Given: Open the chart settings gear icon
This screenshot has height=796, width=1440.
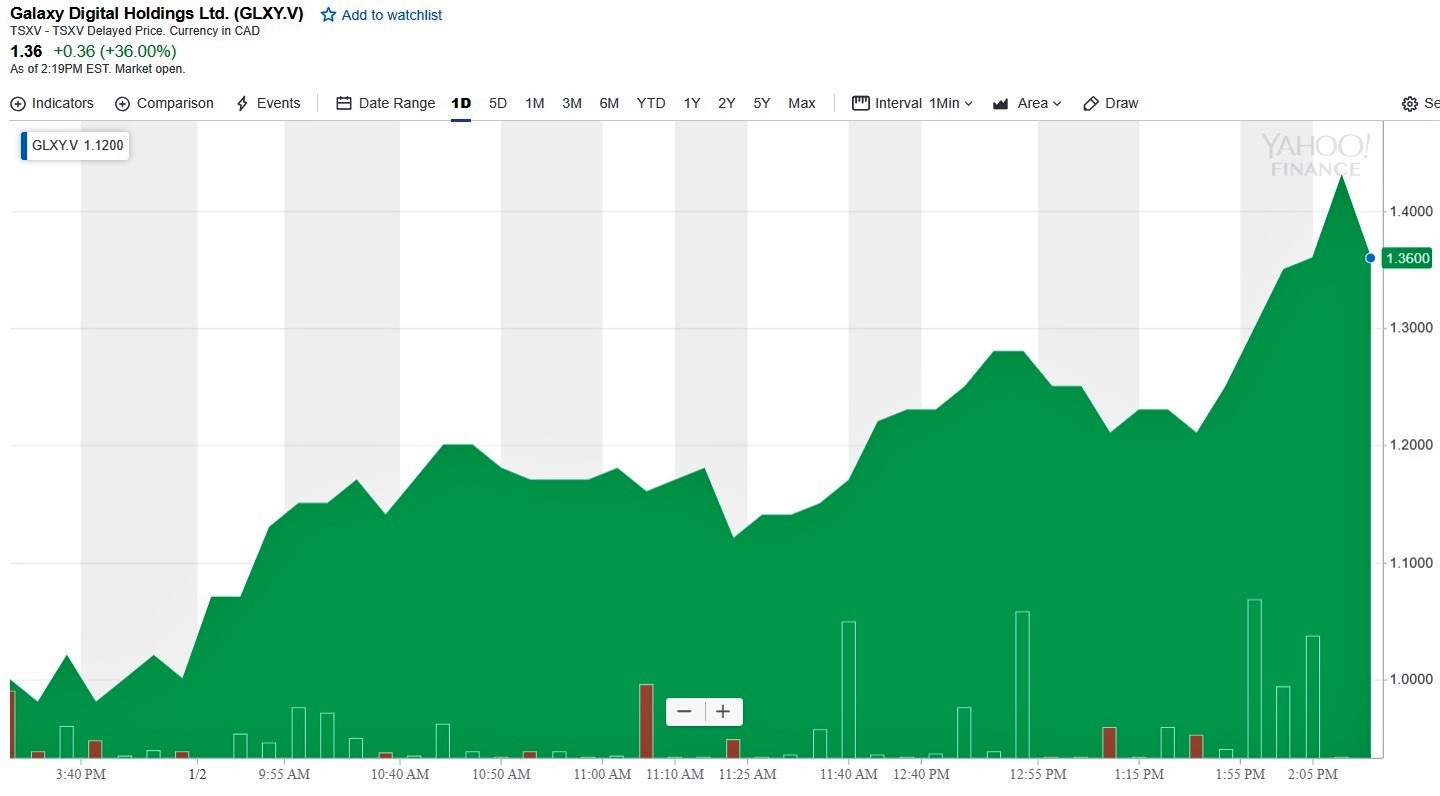Looking at the screenshot, I should point(1410,104).
